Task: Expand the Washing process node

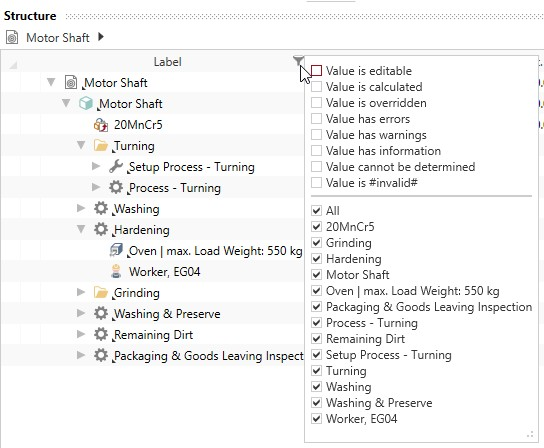Action: [81, 208]
